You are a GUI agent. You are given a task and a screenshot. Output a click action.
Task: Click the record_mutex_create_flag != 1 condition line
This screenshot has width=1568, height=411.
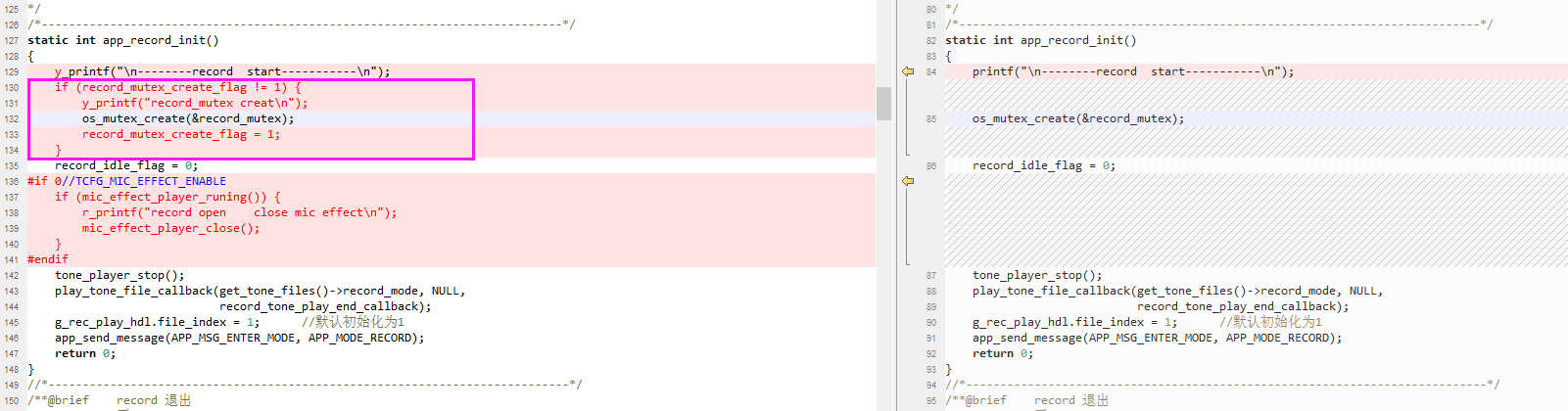pos(178,87)
